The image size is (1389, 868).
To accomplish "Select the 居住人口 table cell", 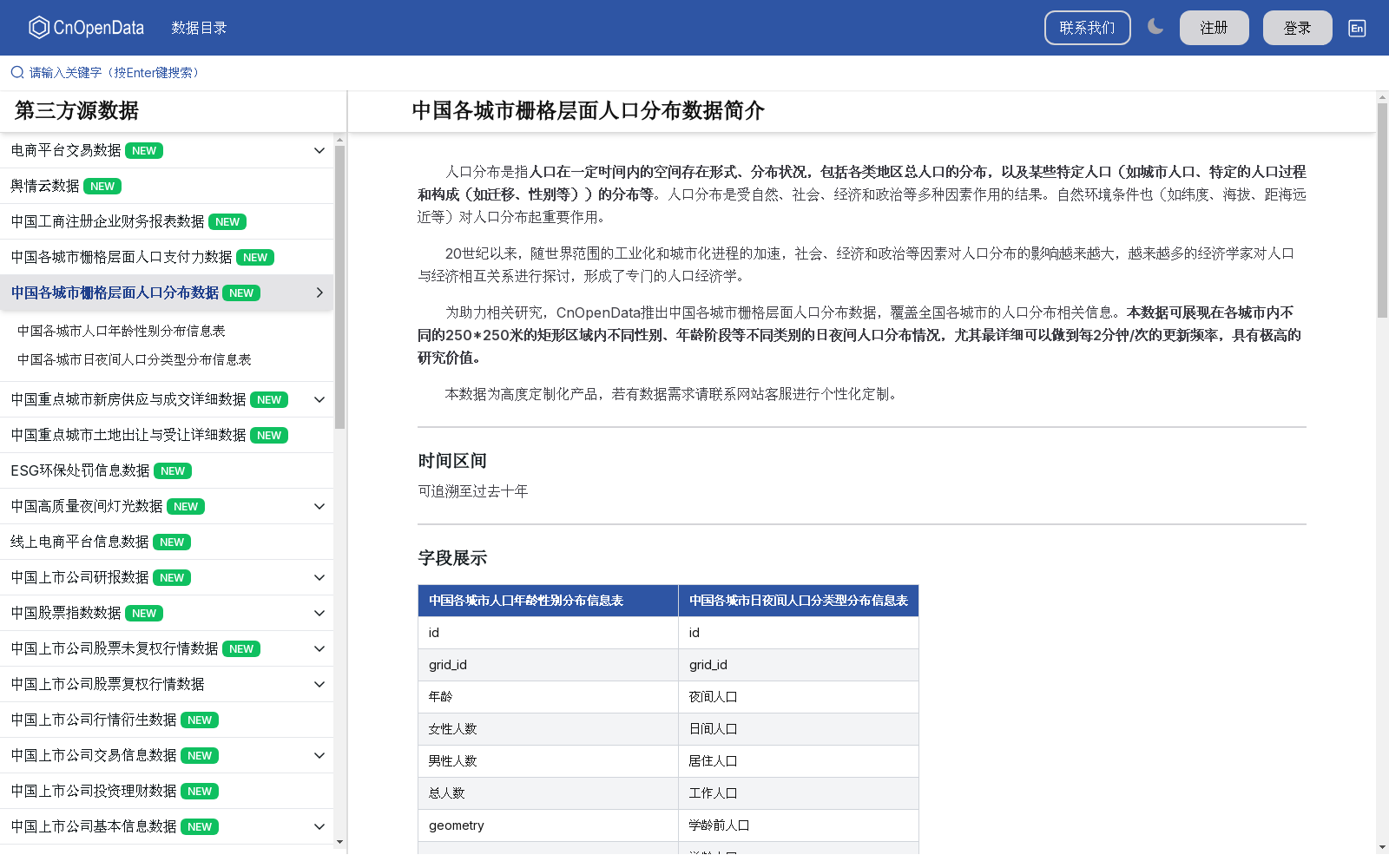I will coord(799,760).
